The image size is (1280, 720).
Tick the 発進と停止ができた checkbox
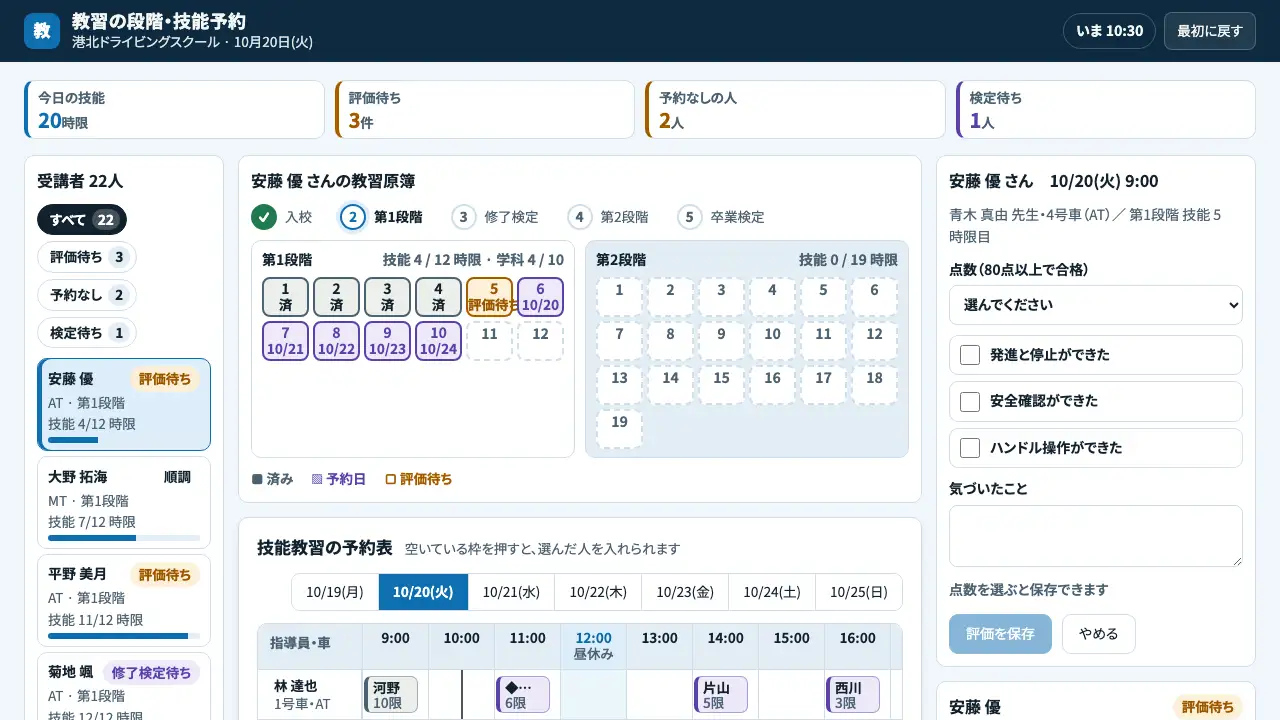(970, 355)
